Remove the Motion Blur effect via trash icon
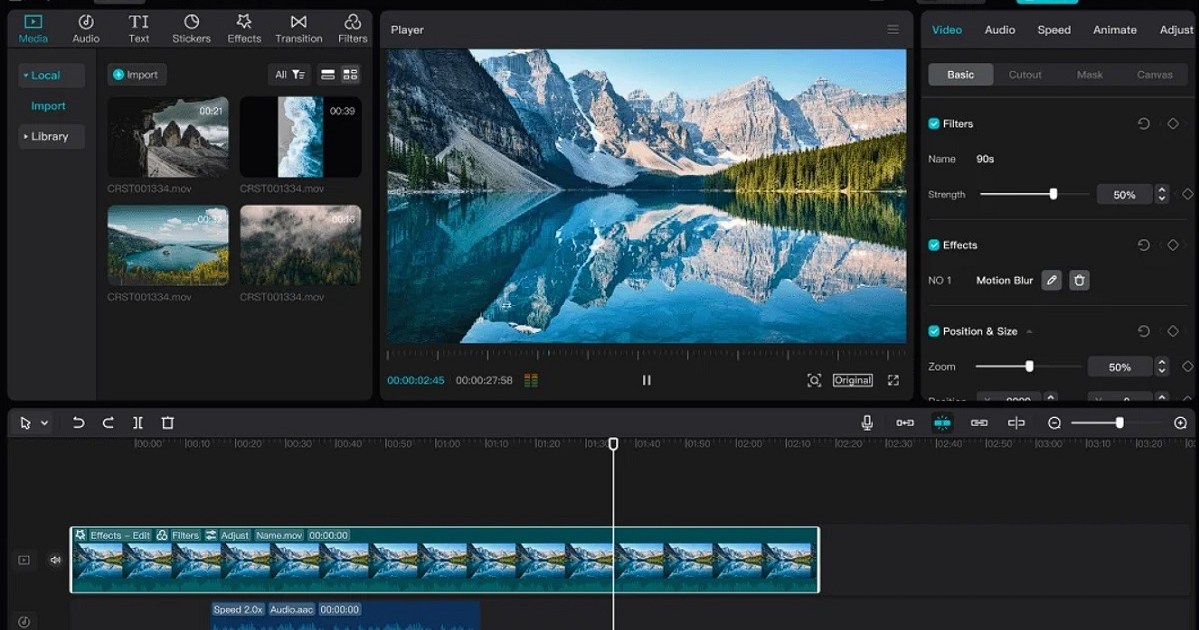The height and width of the screenshot is (630, 1200). tap(1079, 280)
